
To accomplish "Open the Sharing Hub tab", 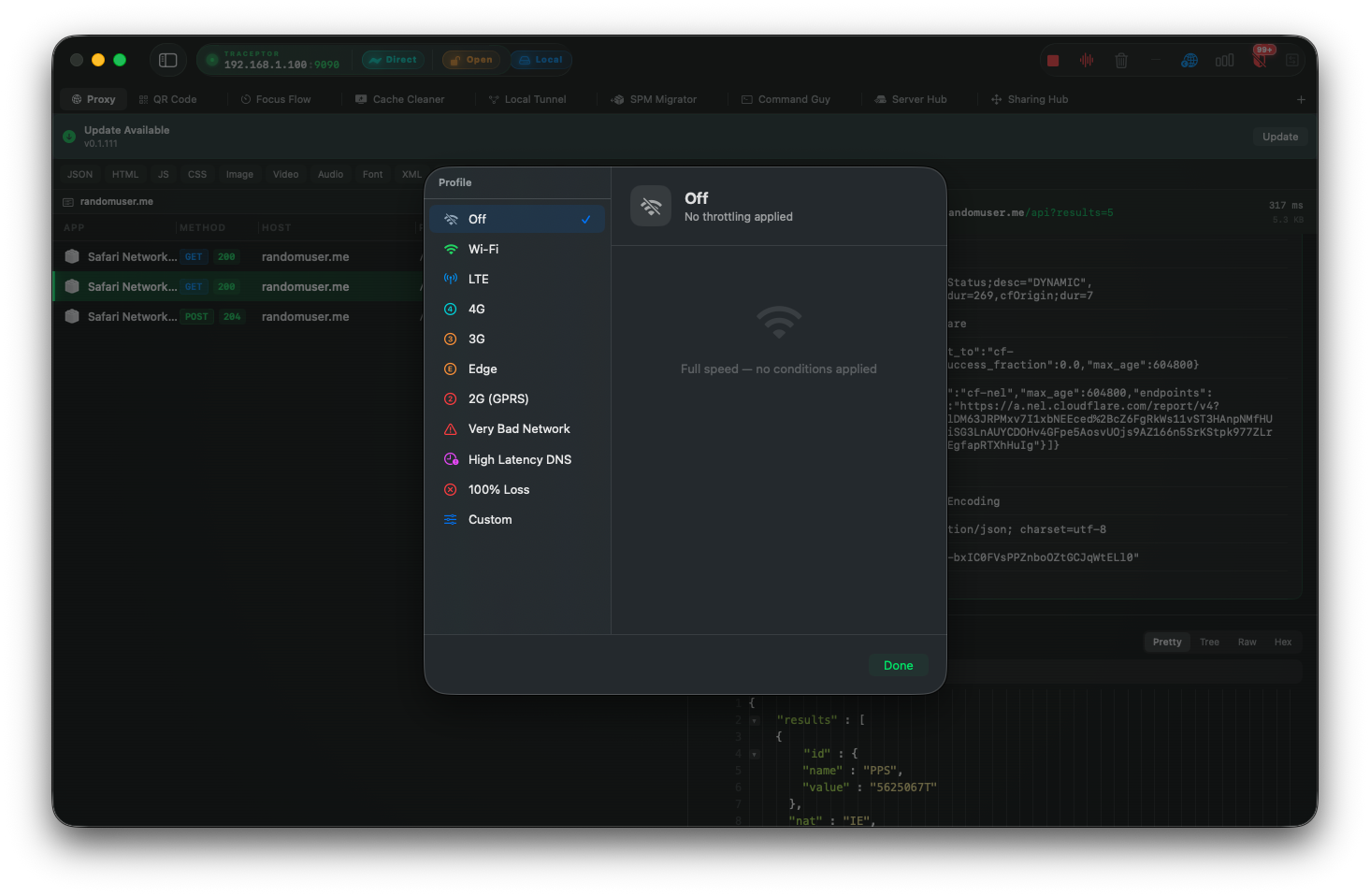I will tap(1030, 99).
